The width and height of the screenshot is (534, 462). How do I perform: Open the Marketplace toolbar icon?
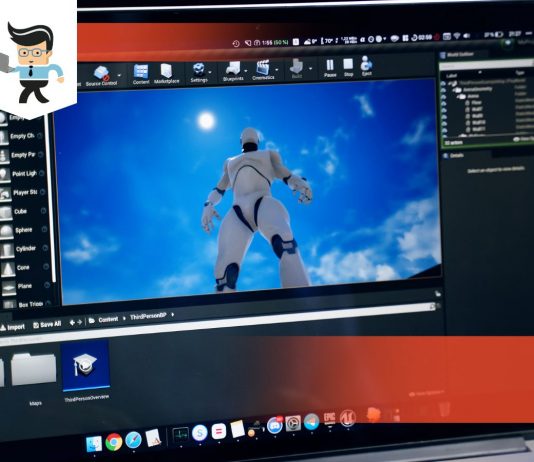click(x=166, y=73)
